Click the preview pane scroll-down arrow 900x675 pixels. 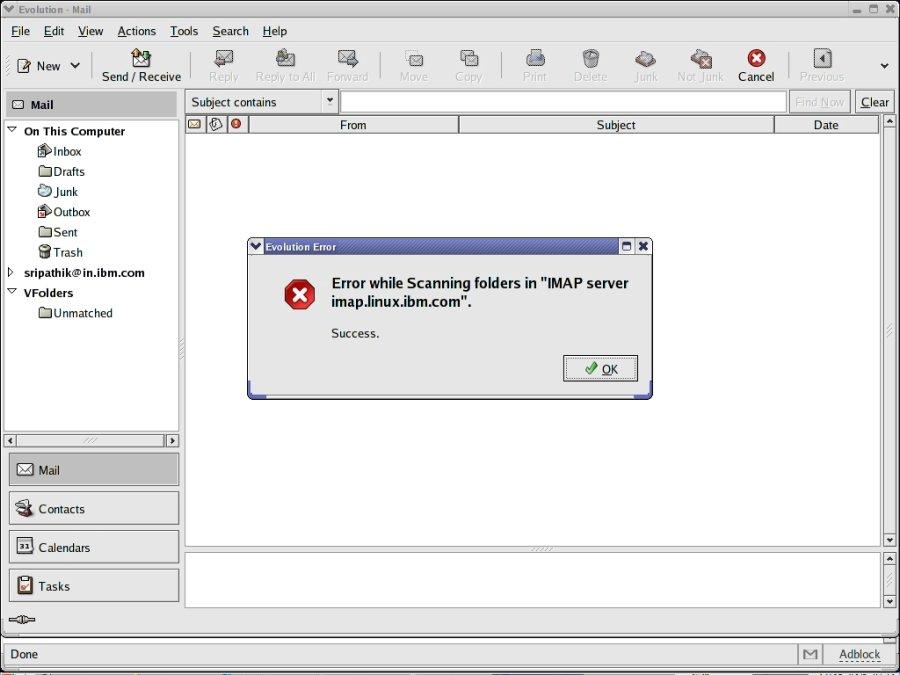[889, 602]
